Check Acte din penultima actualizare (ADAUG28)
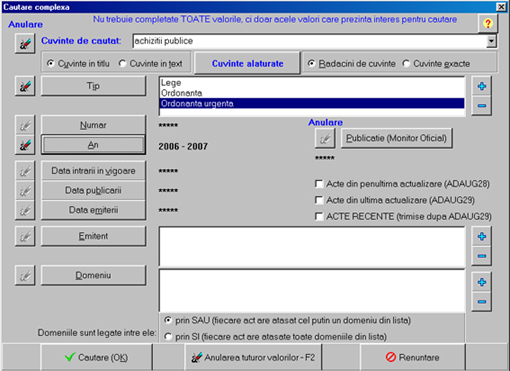The image size is (510, 371). pyautogui.click(x=402, y=184)
